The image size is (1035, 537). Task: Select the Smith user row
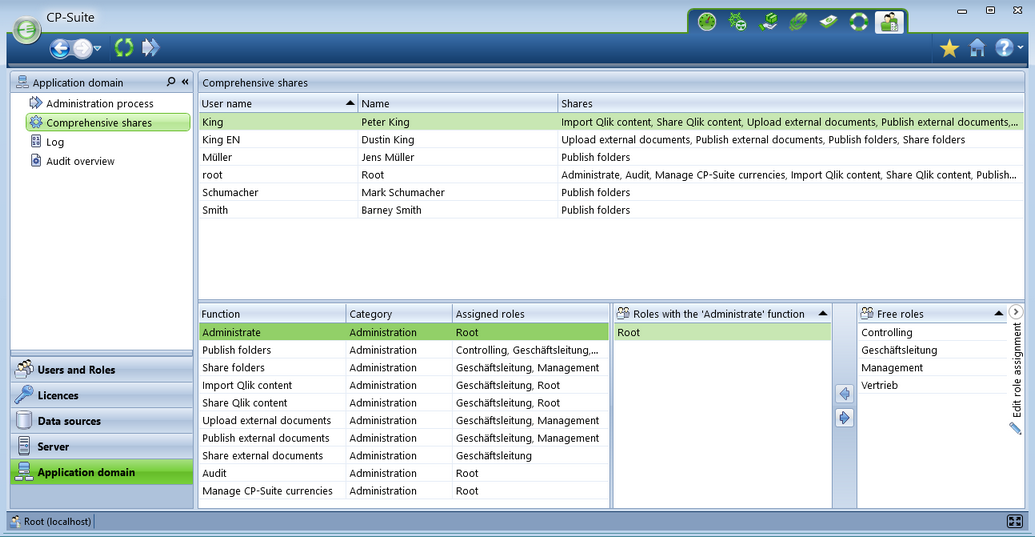(611, 210)
